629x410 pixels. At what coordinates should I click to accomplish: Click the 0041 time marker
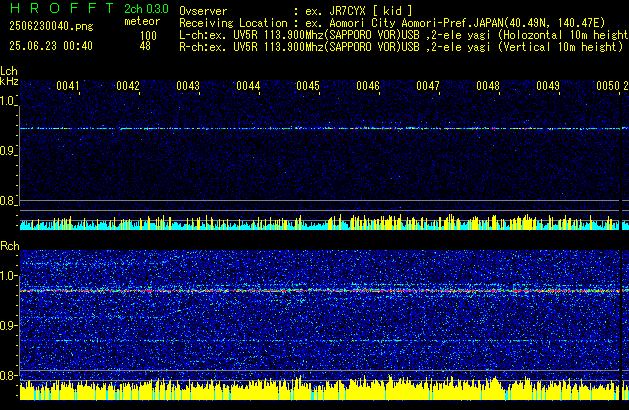click(x=68, y=86)
